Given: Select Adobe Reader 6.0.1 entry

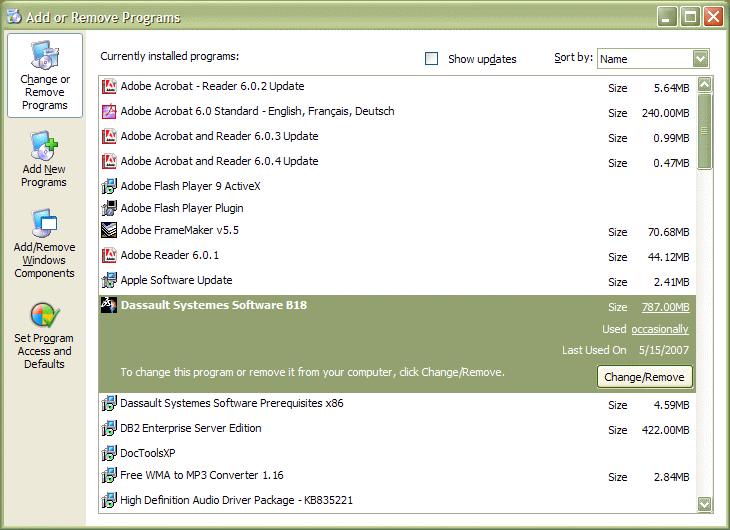Looking at the screenshot, I should point(397,256).
